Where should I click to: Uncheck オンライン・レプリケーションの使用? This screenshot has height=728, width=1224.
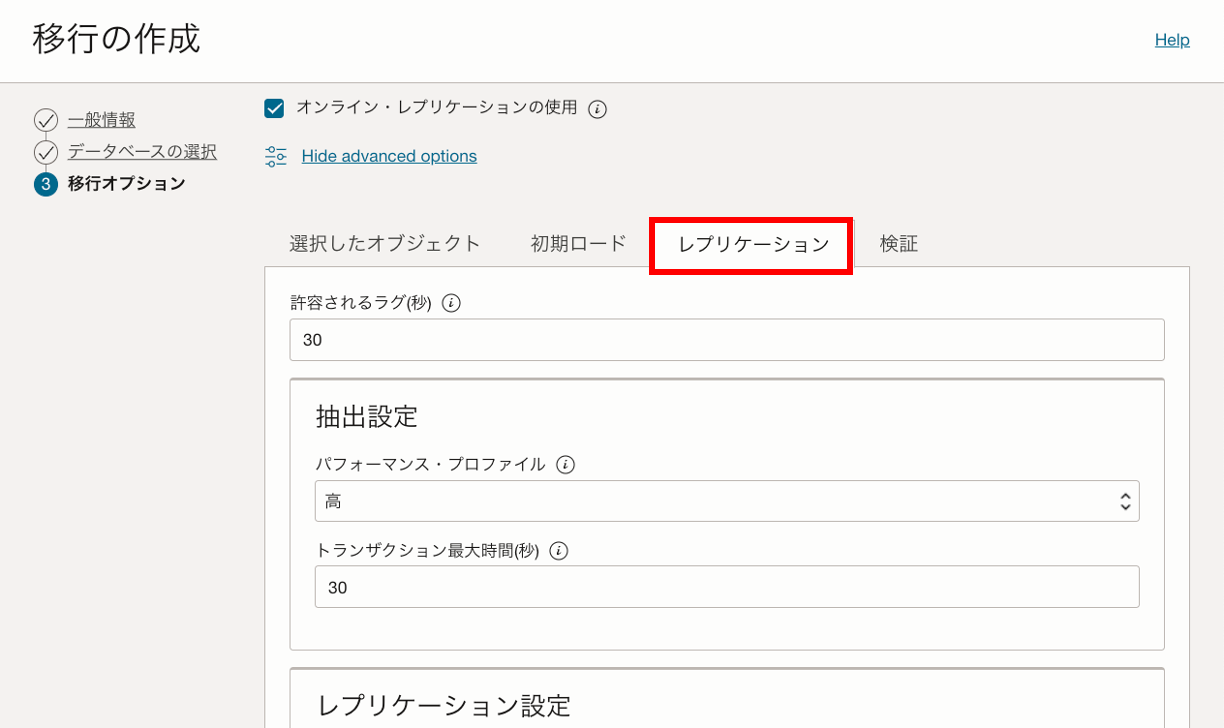pyautogui.click(x=273, y=108)
